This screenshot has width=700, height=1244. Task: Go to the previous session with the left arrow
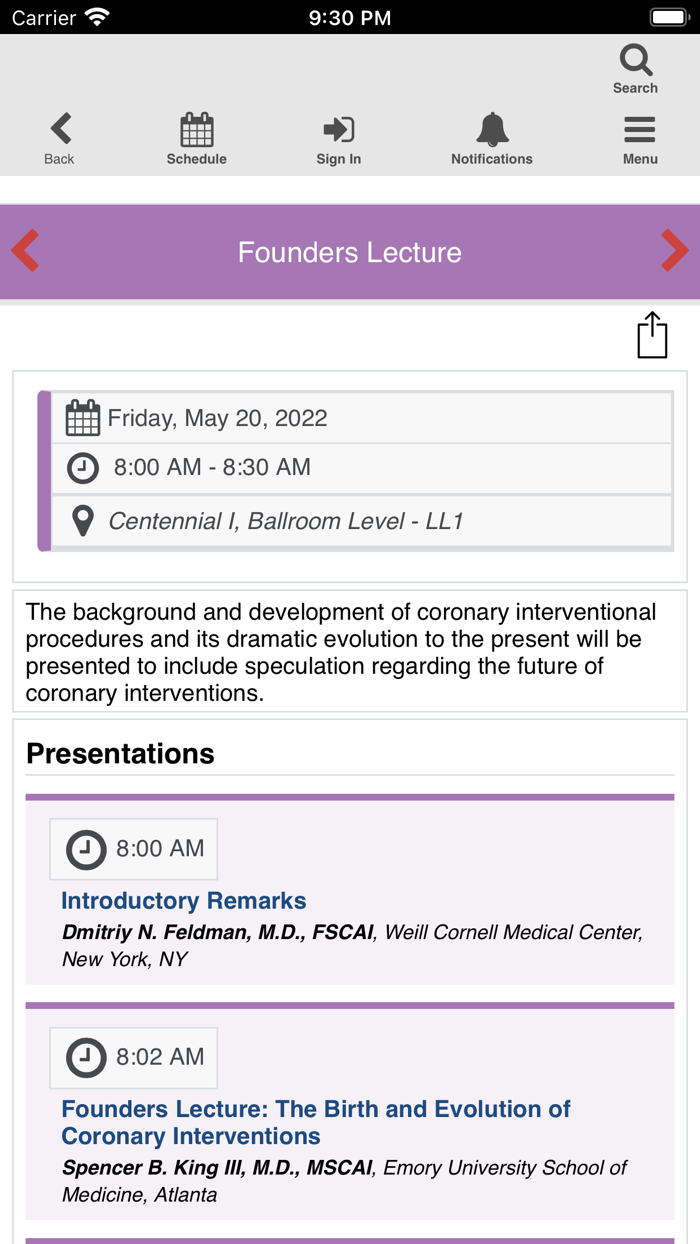click(x=25, y=251)
